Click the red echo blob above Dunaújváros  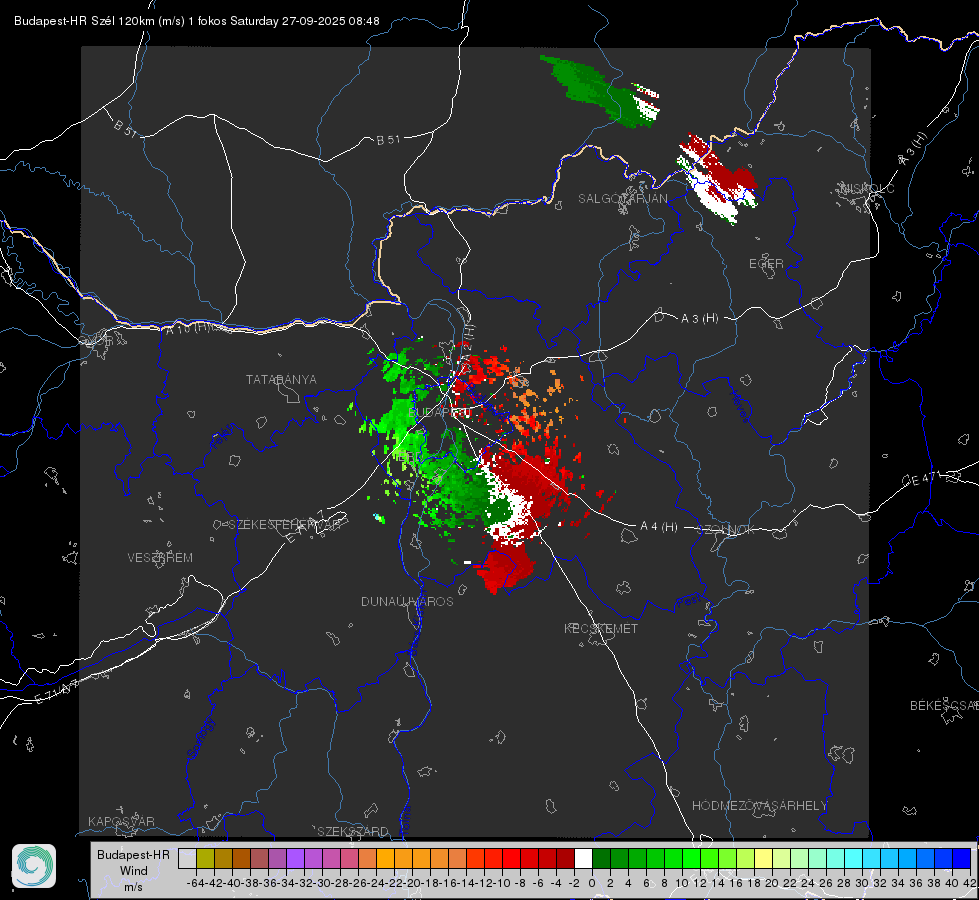coord(506,570)
